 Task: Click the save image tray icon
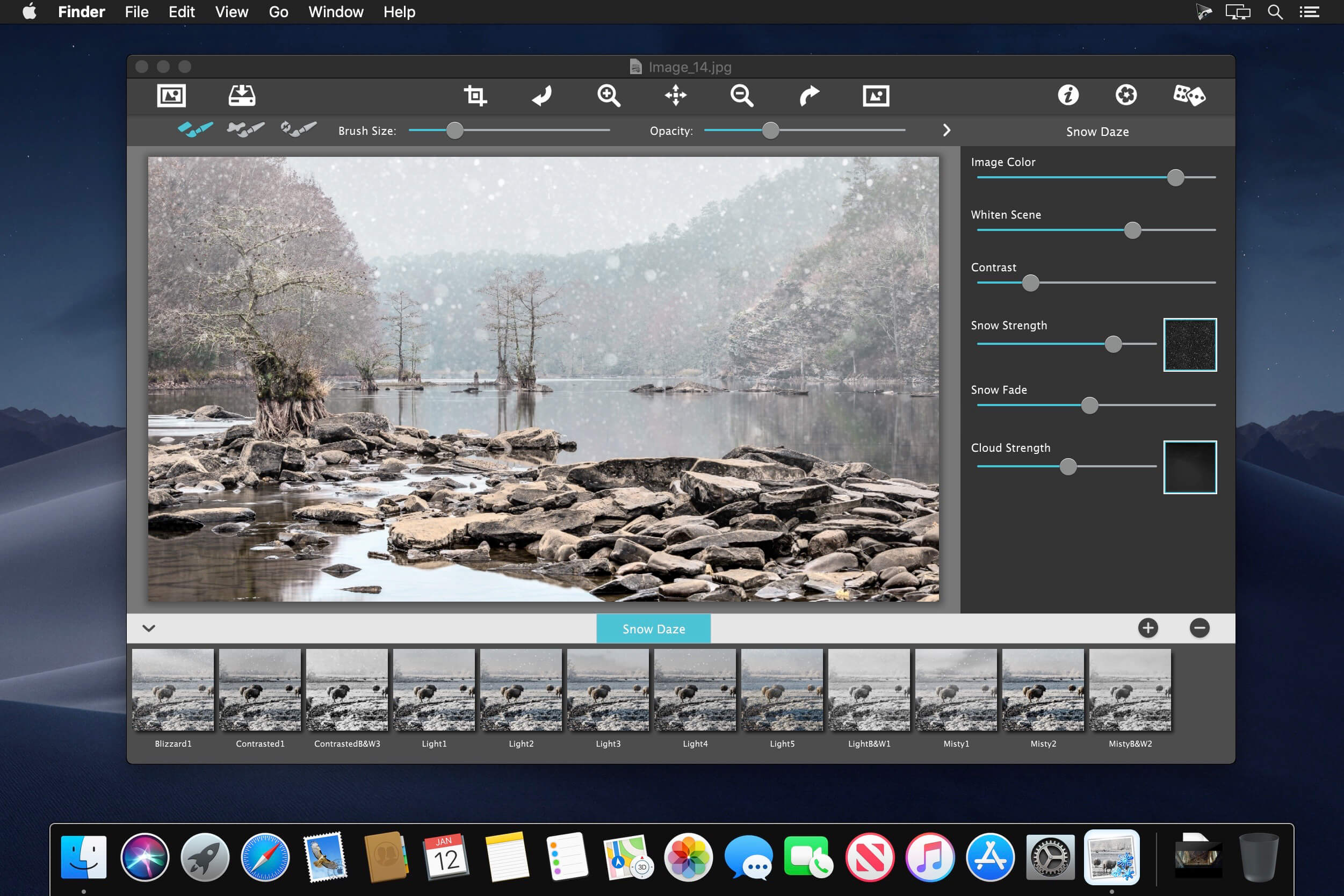click(242, 96)
